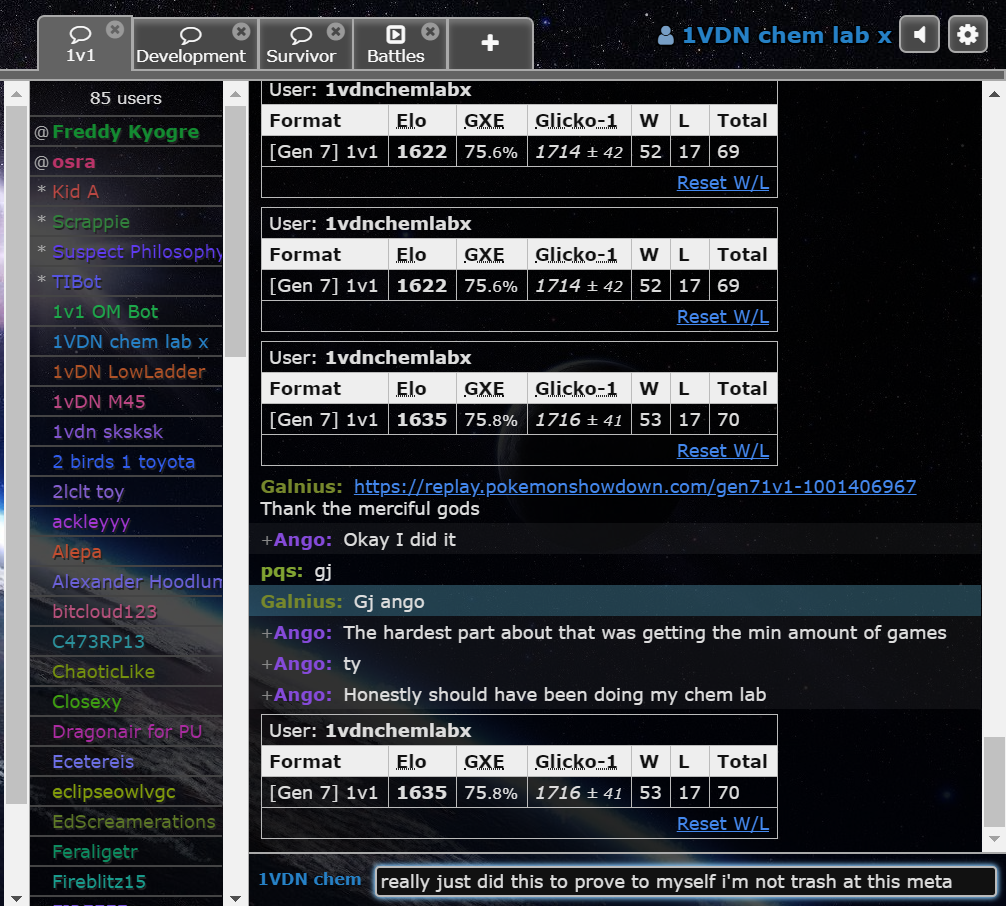The height and width of the screenshot is (906, 1006).
Task: Open the plus tab to join rooms
Action: [x=490, y=43]
